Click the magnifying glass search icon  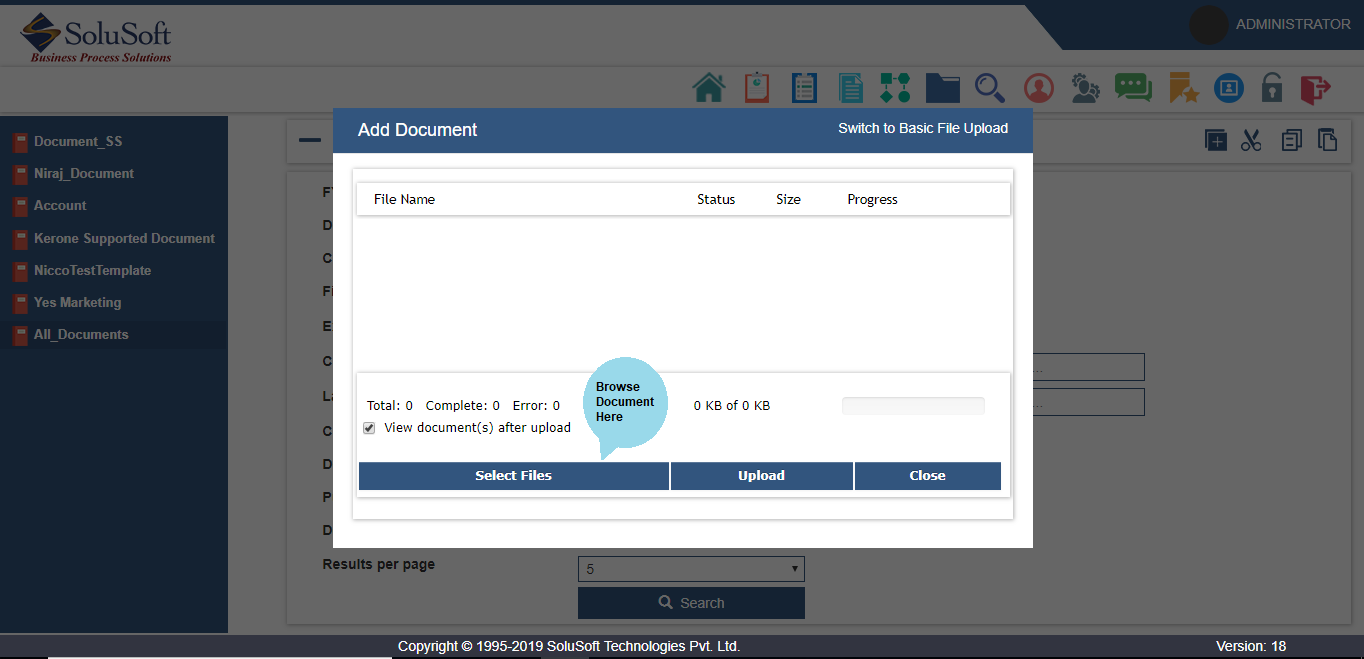989,88
